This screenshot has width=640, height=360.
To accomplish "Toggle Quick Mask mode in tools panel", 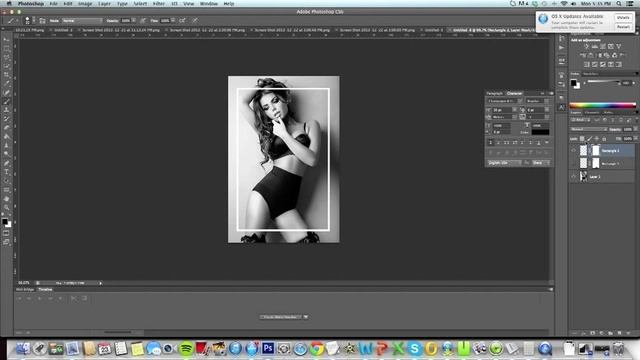I will 7,233.
